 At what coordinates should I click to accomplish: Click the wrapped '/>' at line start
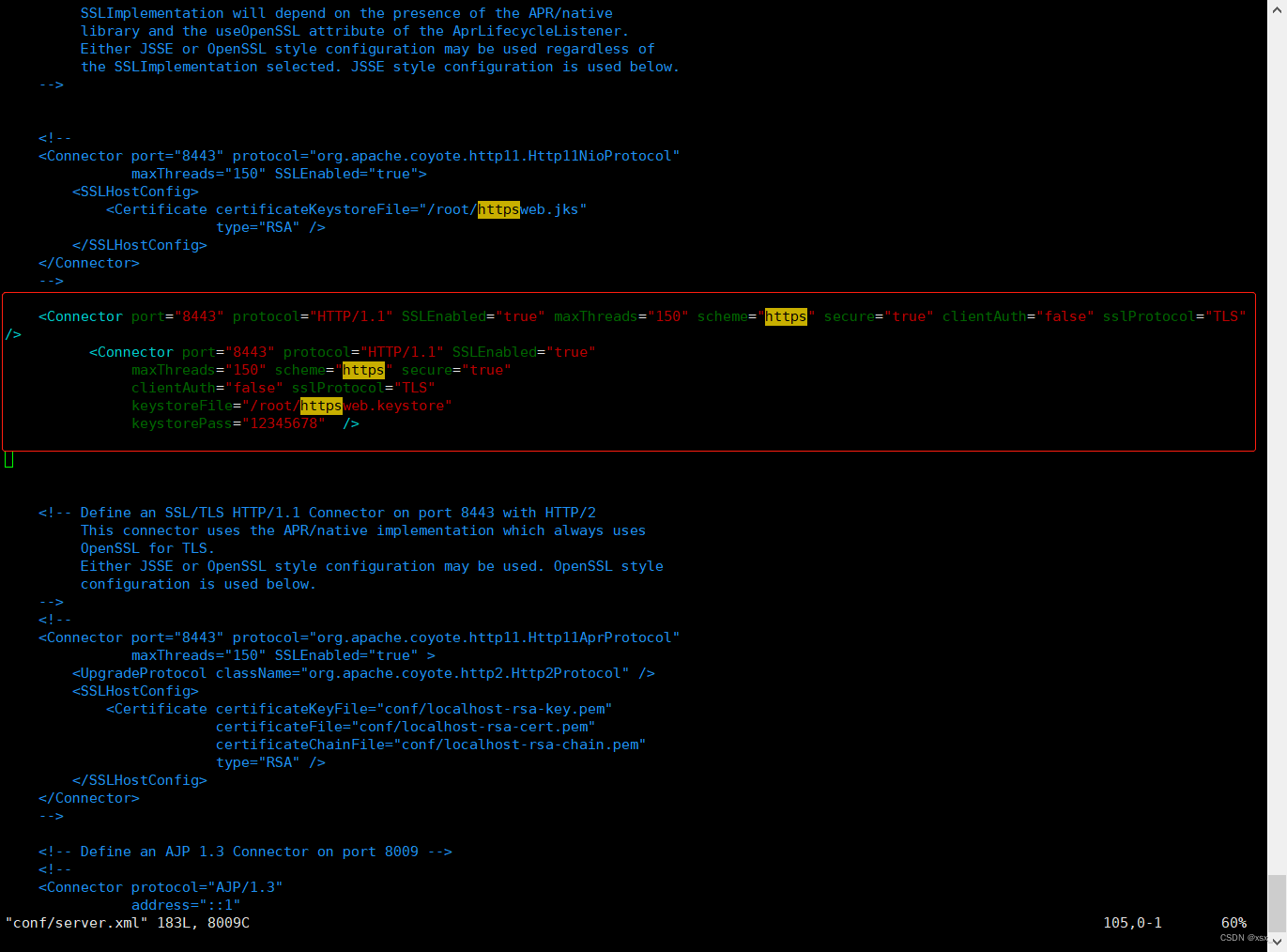(x=13, y=334)
